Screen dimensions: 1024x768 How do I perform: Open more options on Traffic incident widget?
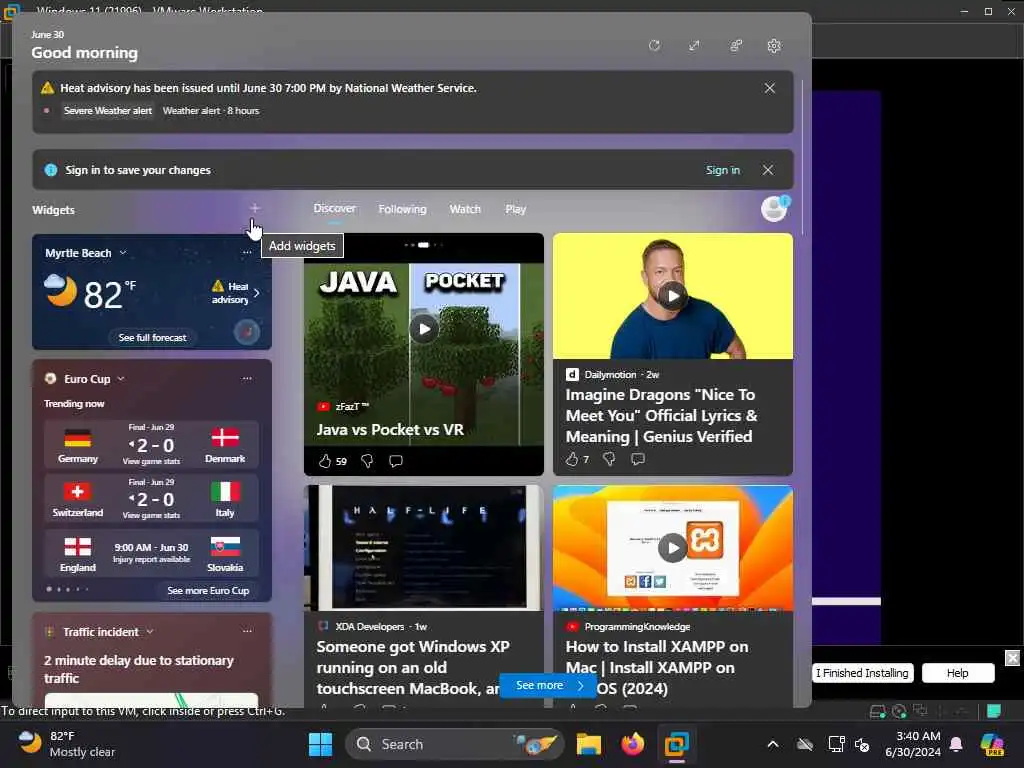point(247,632)
